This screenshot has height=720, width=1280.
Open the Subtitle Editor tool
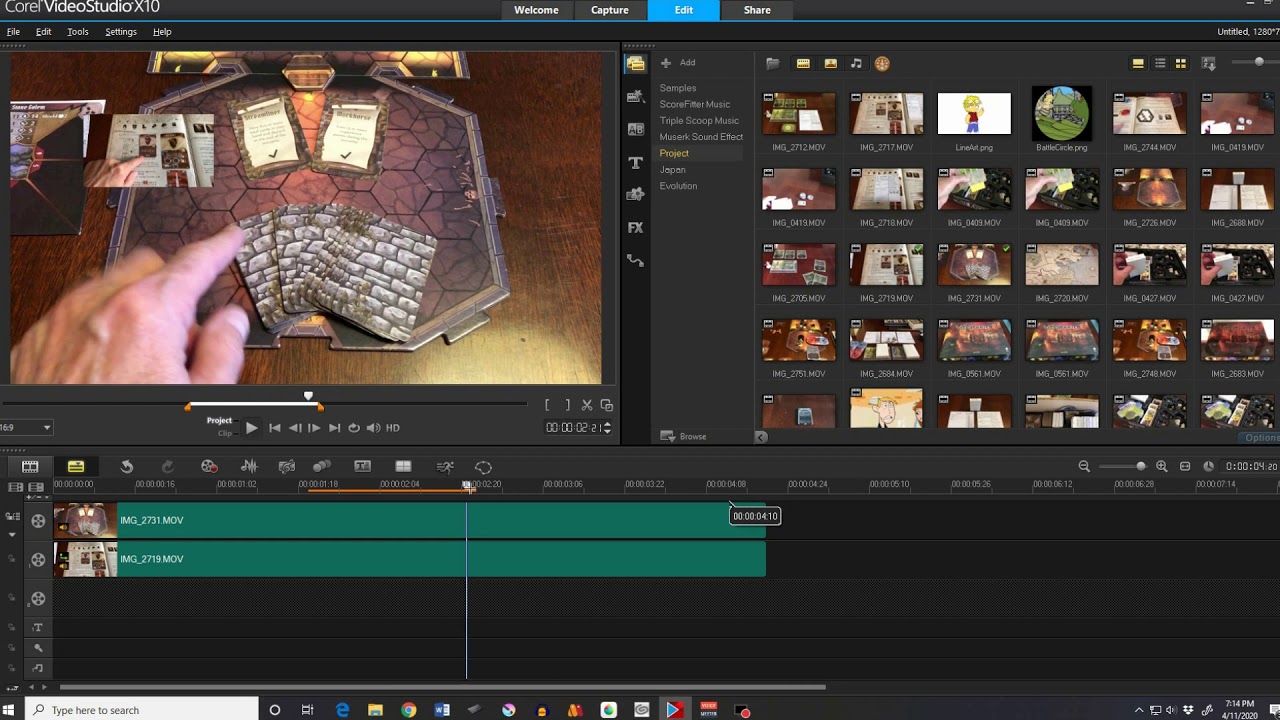point(362,467)
